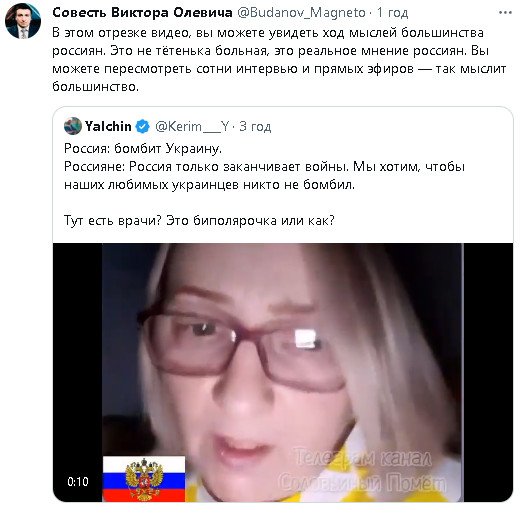This screenshot has width=524, height=515.
Task: Click the tweet author's profile avatar
Action: [x=23, y=21]
